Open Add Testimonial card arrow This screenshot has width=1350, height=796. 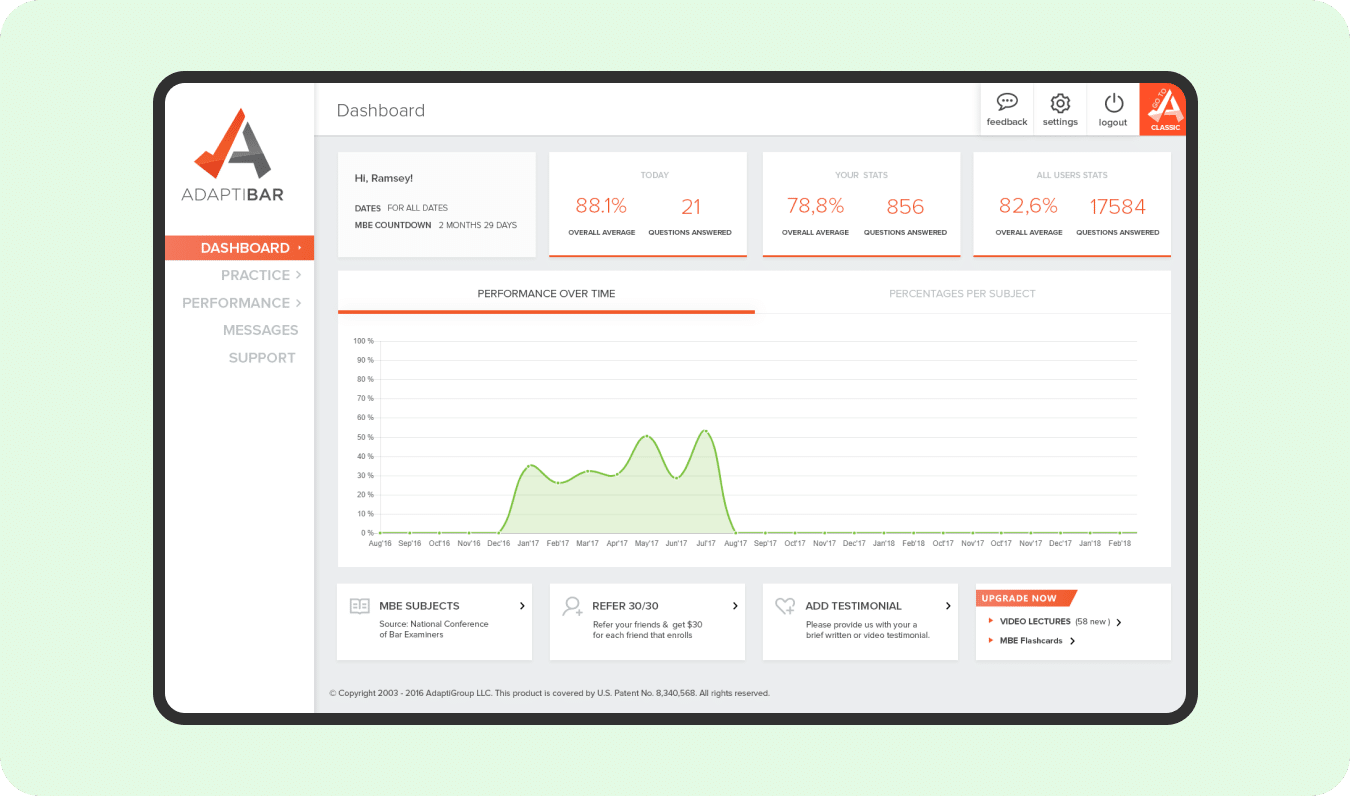[x=948, y=606]
